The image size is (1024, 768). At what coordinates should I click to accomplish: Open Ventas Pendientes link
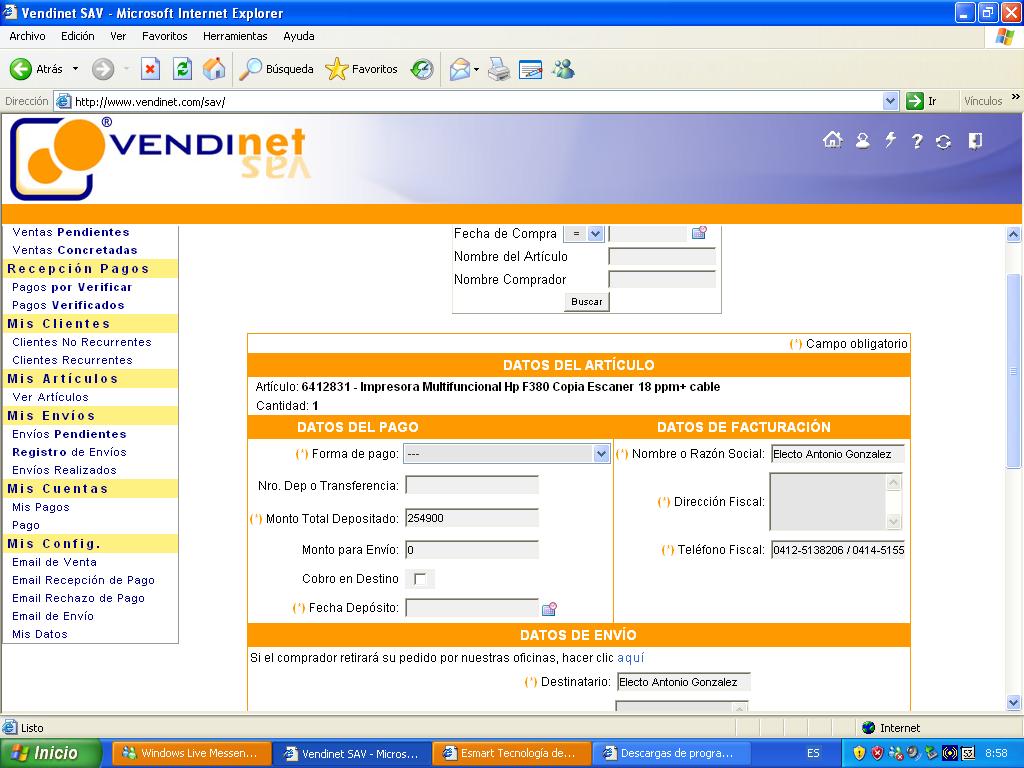(x=71, y=232)
